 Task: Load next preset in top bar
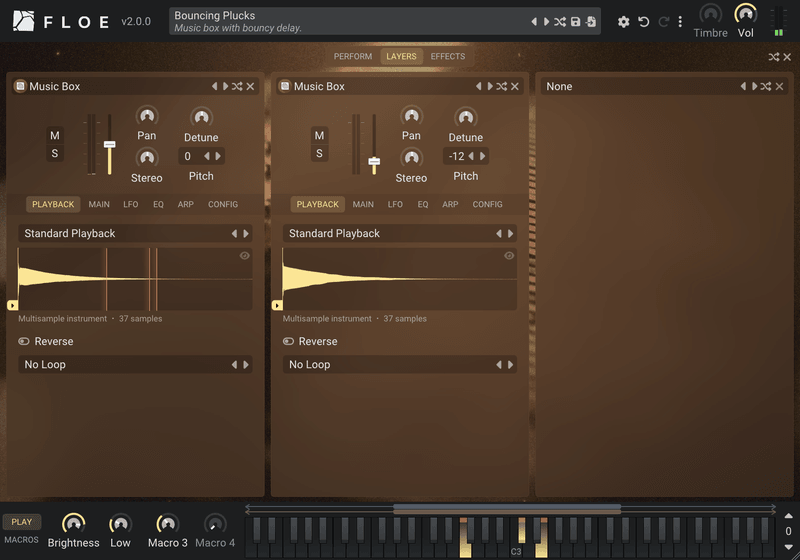[x=546, y=21]
